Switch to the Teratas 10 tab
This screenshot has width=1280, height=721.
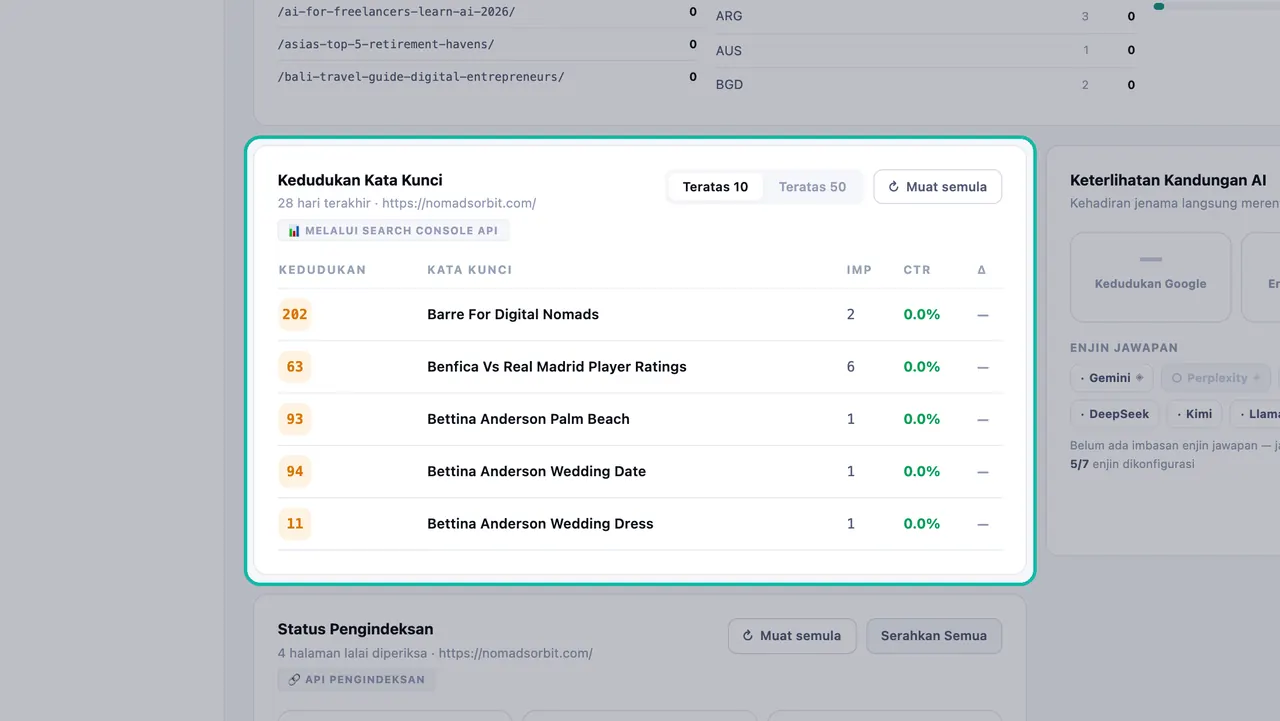click(x=715, y=187)
